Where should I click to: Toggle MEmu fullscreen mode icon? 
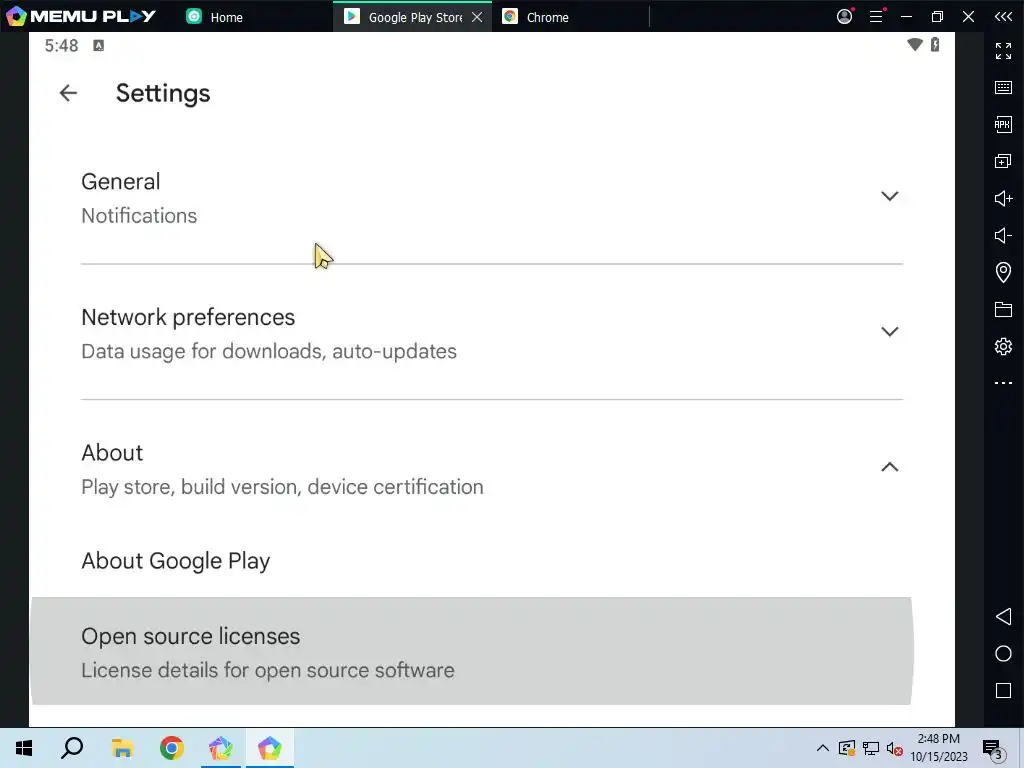click(1003, 50)
